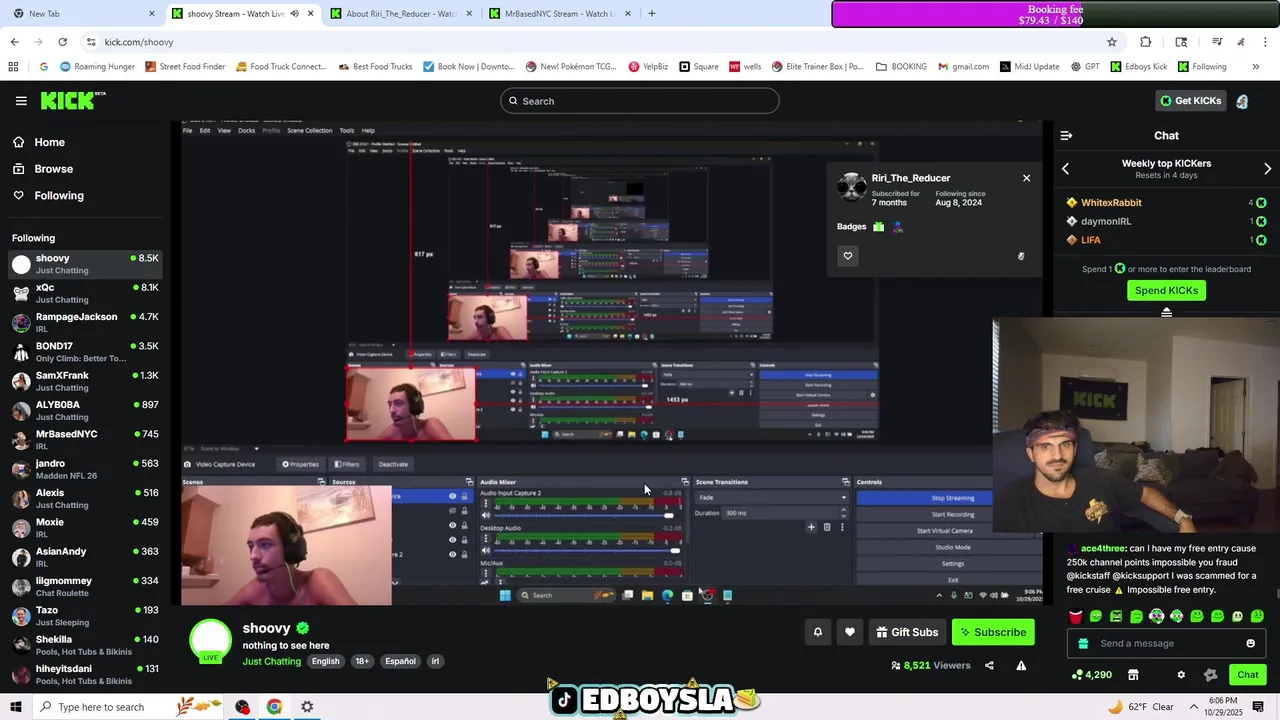1280x720 pixels.
Task: Open Chrome from the Windows taskbar
Action: tap(274, 707)
